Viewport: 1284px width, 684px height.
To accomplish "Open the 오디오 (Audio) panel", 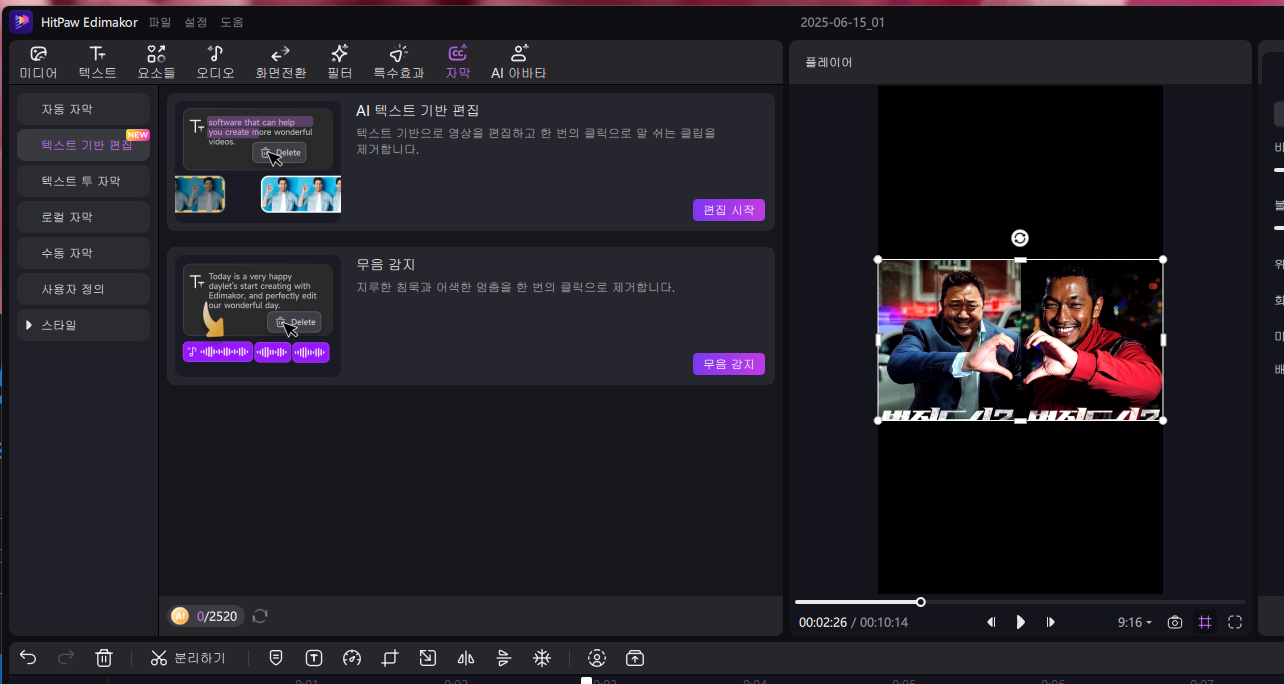I will [215, 62].
